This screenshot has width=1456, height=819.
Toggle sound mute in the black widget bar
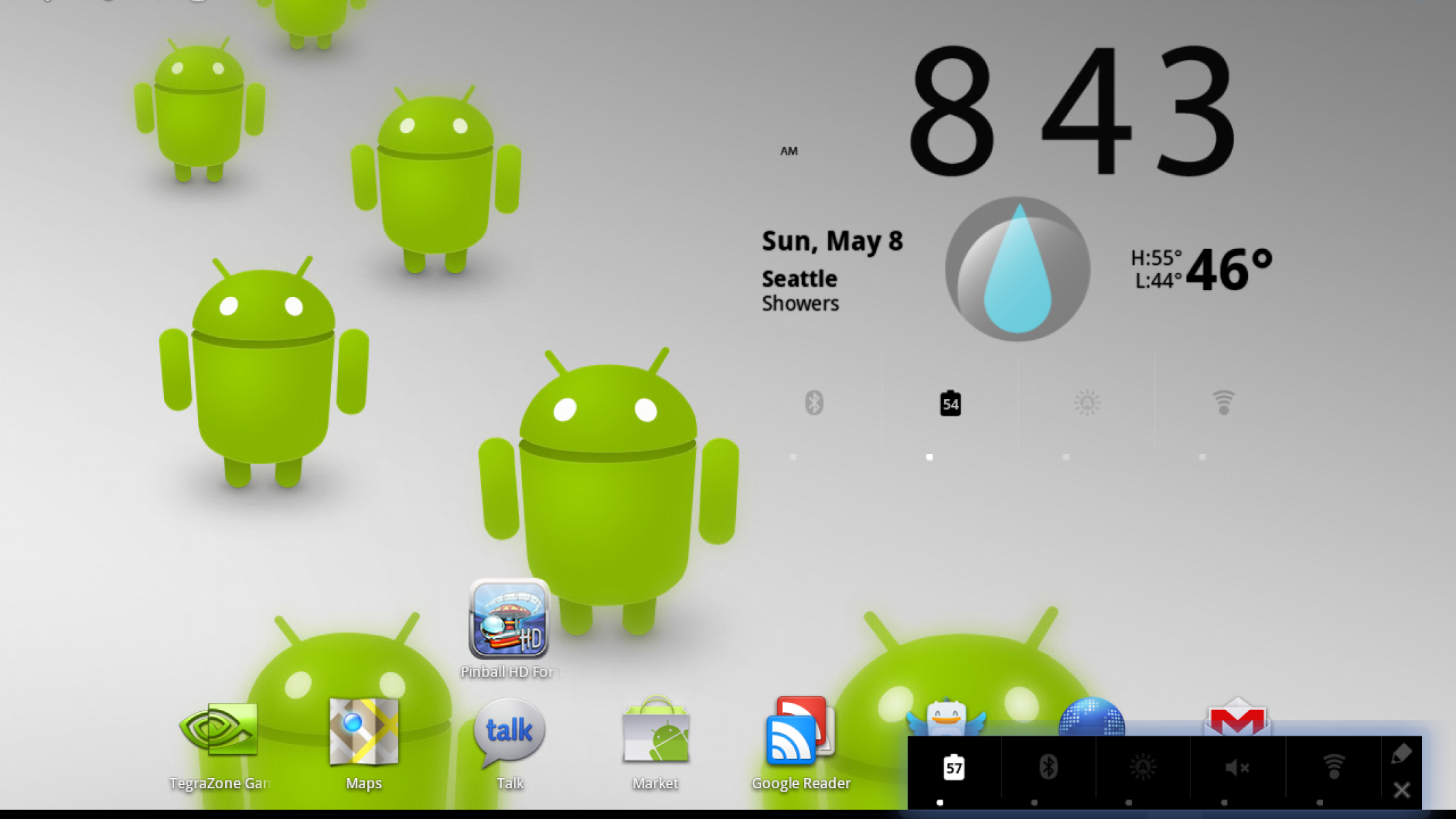coord(1237,767)
